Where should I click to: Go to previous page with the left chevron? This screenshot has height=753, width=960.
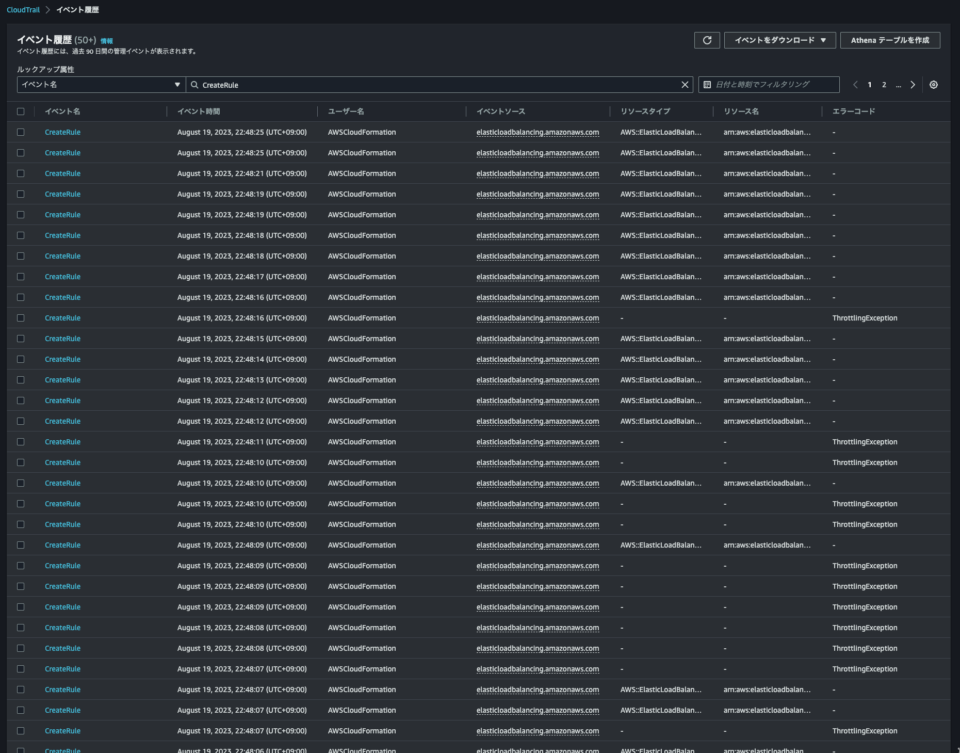855,83
